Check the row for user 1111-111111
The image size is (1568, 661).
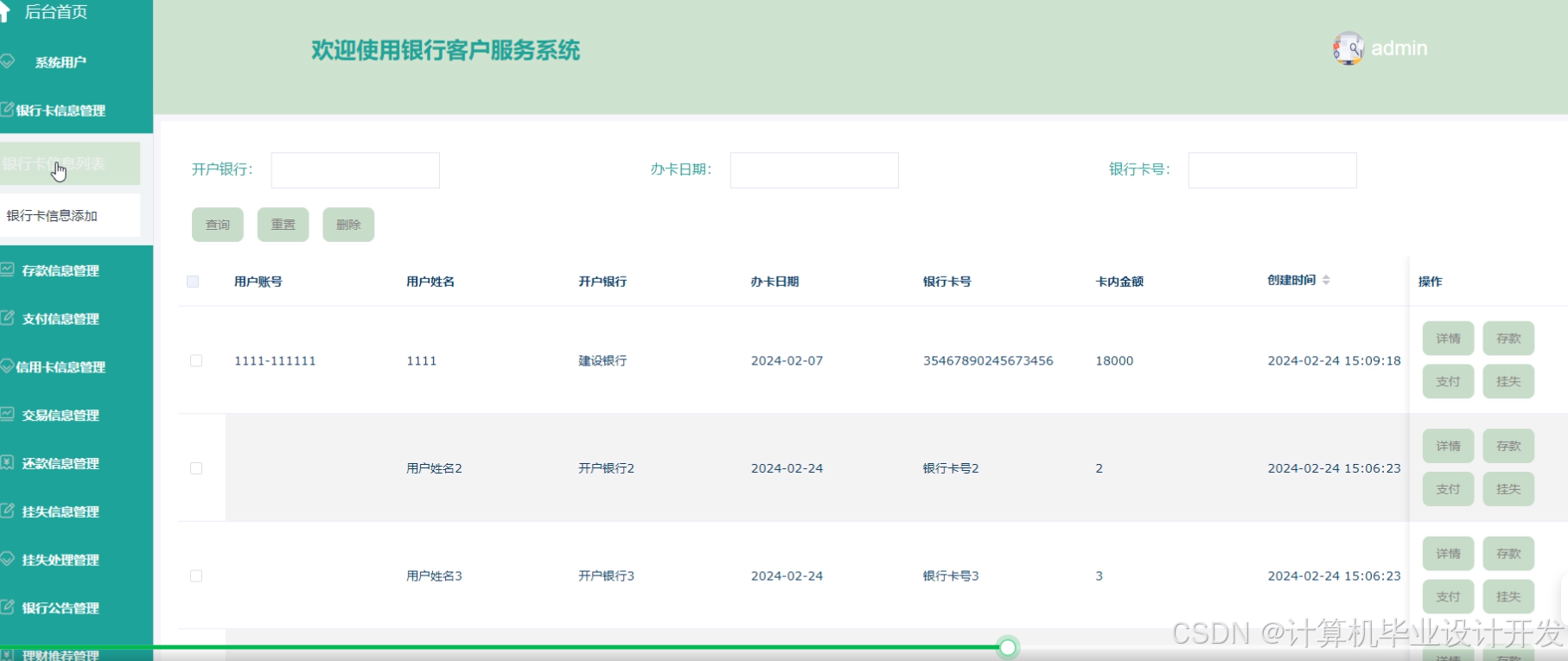coord(196,361)
